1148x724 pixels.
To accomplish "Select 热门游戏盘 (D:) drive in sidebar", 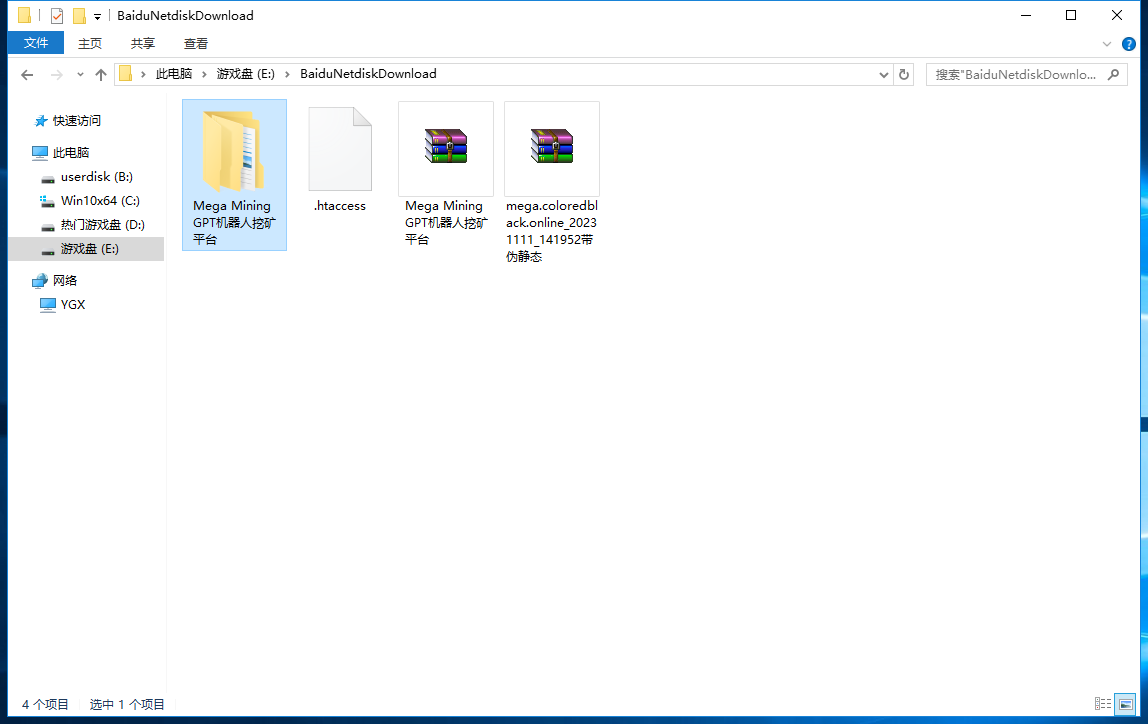I will tap(102, 225).
